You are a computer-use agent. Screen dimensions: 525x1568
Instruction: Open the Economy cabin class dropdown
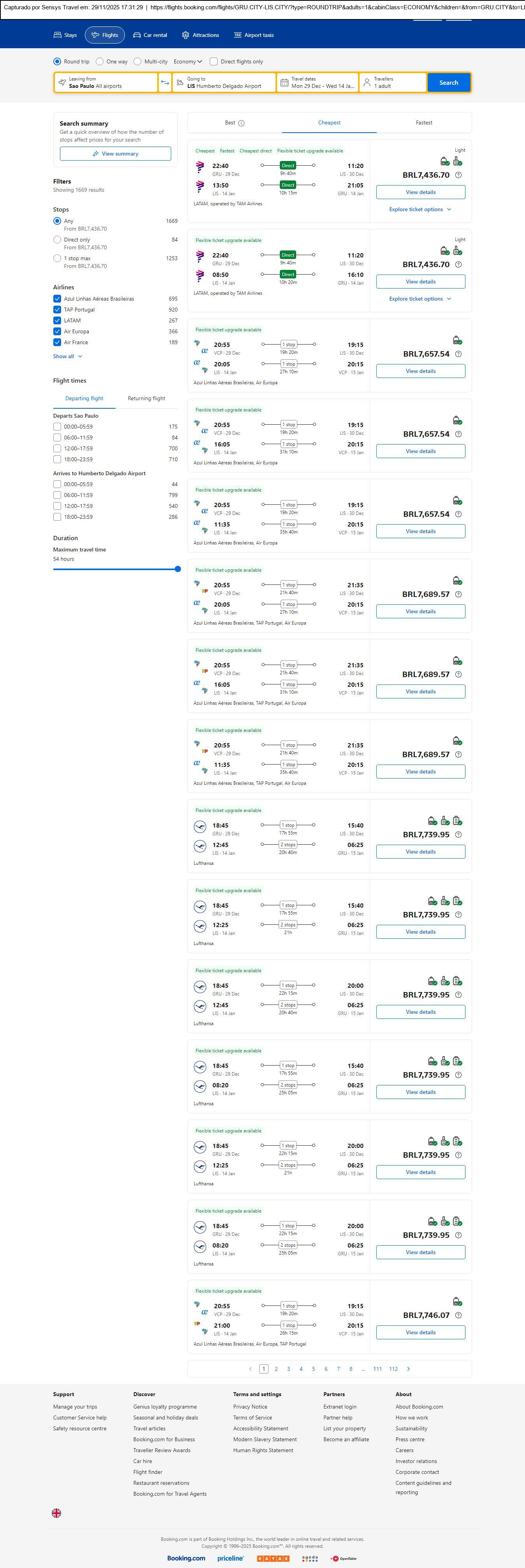point(188,61)
